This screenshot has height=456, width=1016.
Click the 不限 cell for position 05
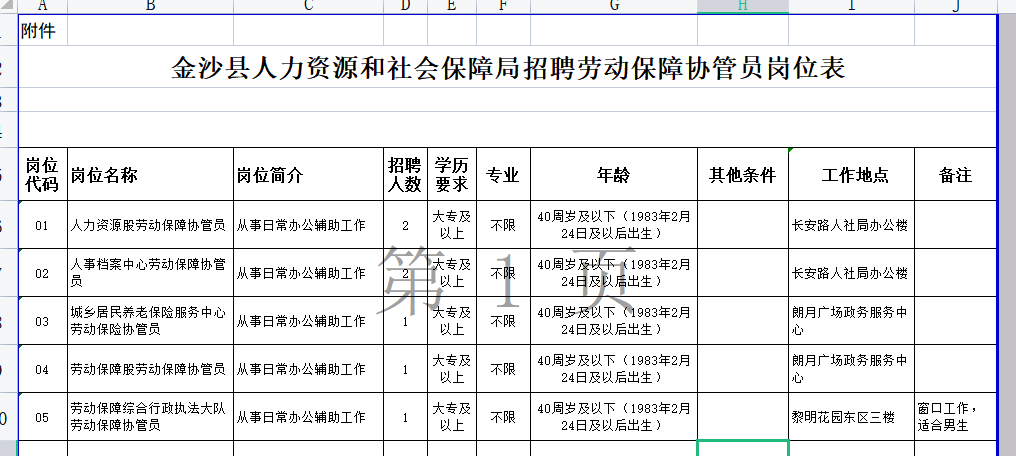pos(503,417)
